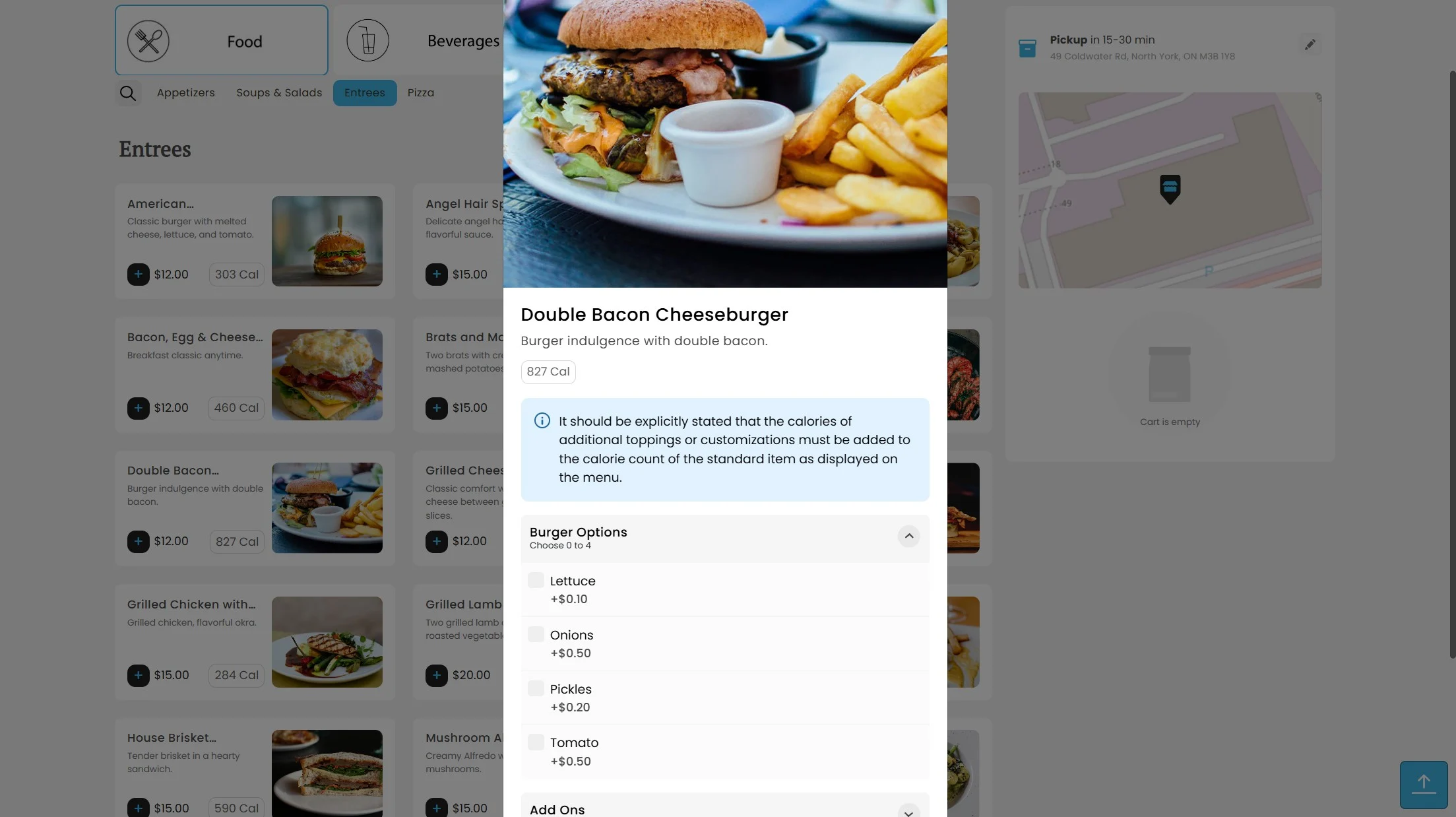Check the Pickles option
This screenshot has height=817, width=1456.
coord(536,689)
